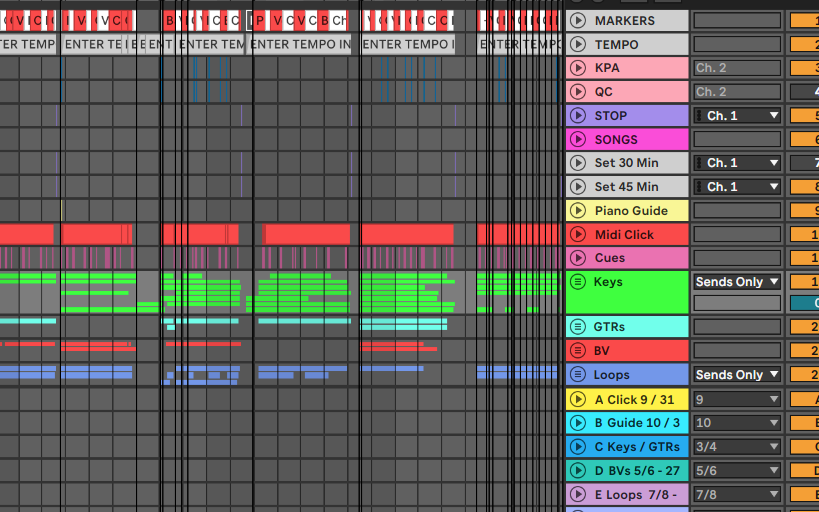Click the TEMPO track unfold icon
The image size is (819, 512).
click(x=577, y=44)
